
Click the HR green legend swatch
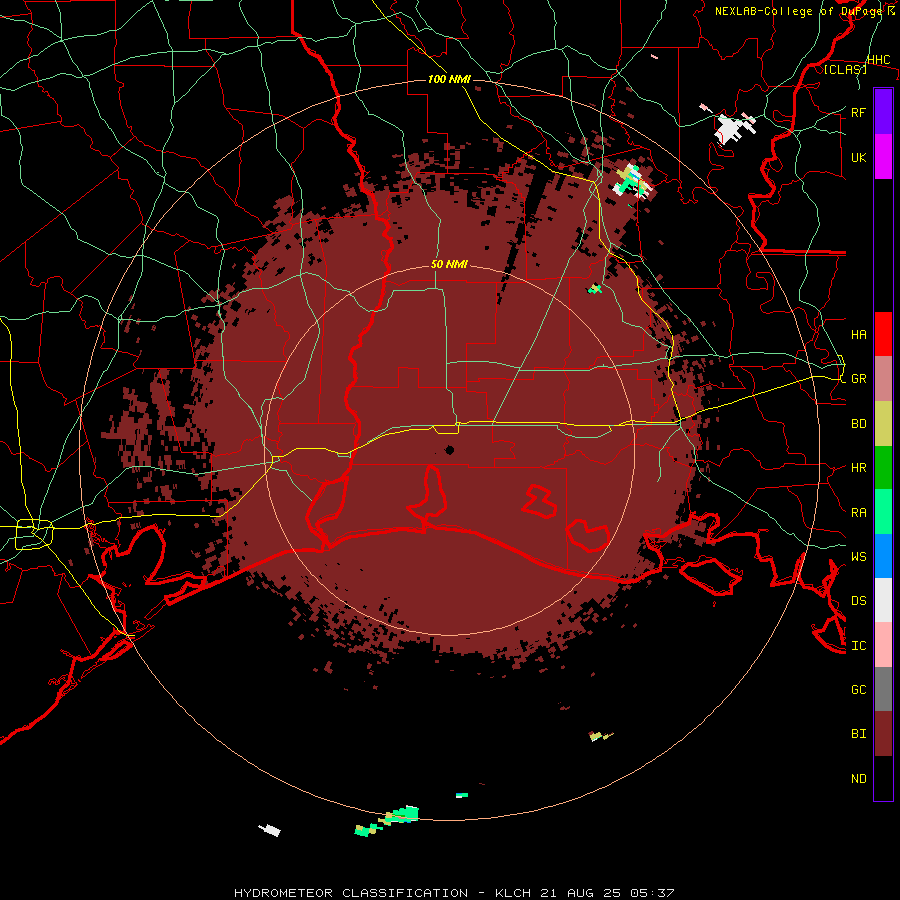883,468
